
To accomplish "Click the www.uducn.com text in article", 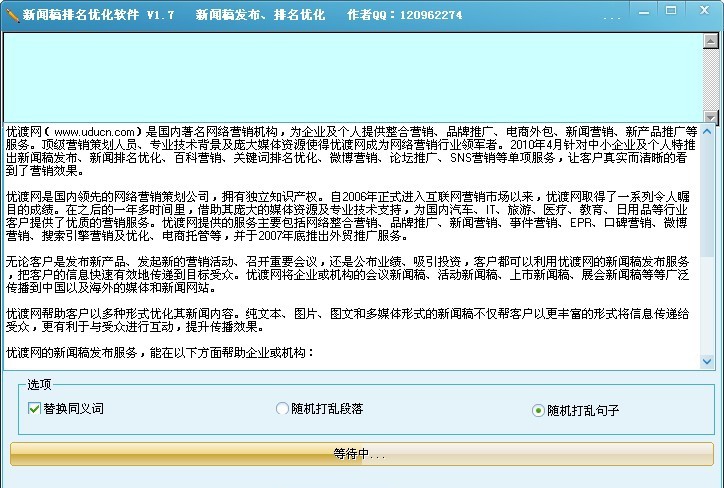I will pos(94,132).
